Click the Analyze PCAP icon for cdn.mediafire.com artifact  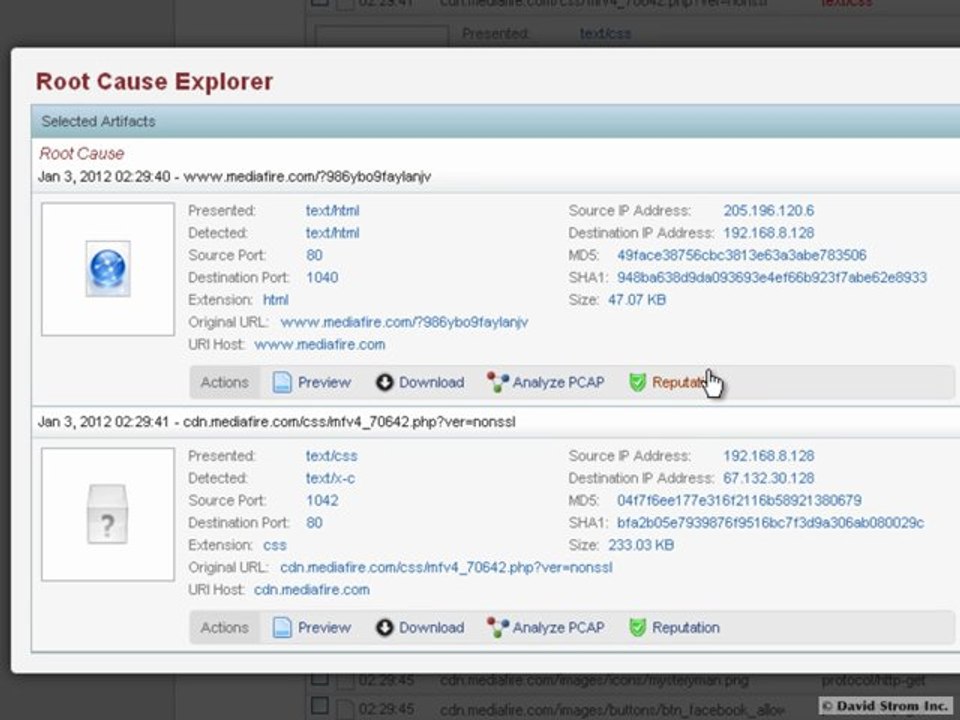(497, 628)
